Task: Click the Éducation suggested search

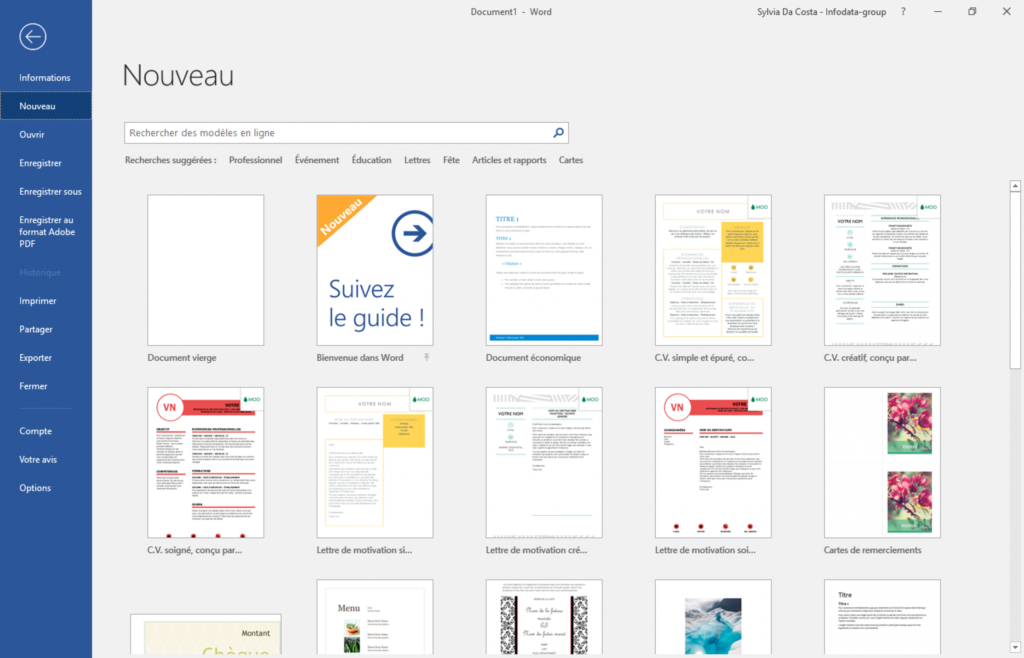Action: [371, 160]
